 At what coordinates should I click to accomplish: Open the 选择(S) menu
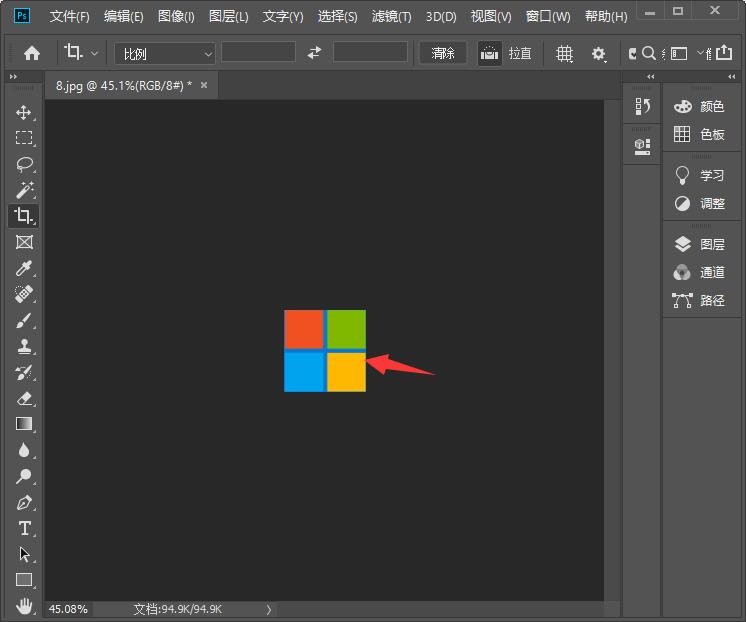(x=337, y=17)
